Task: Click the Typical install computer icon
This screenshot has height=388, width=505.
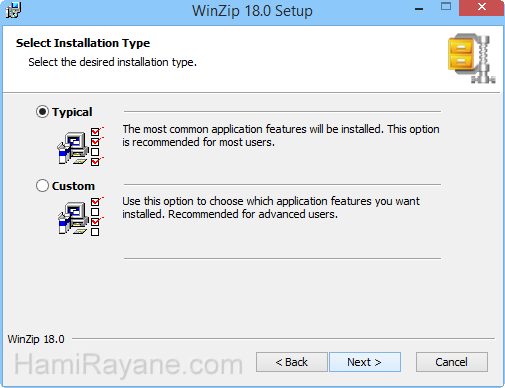Action: [80, 146]
